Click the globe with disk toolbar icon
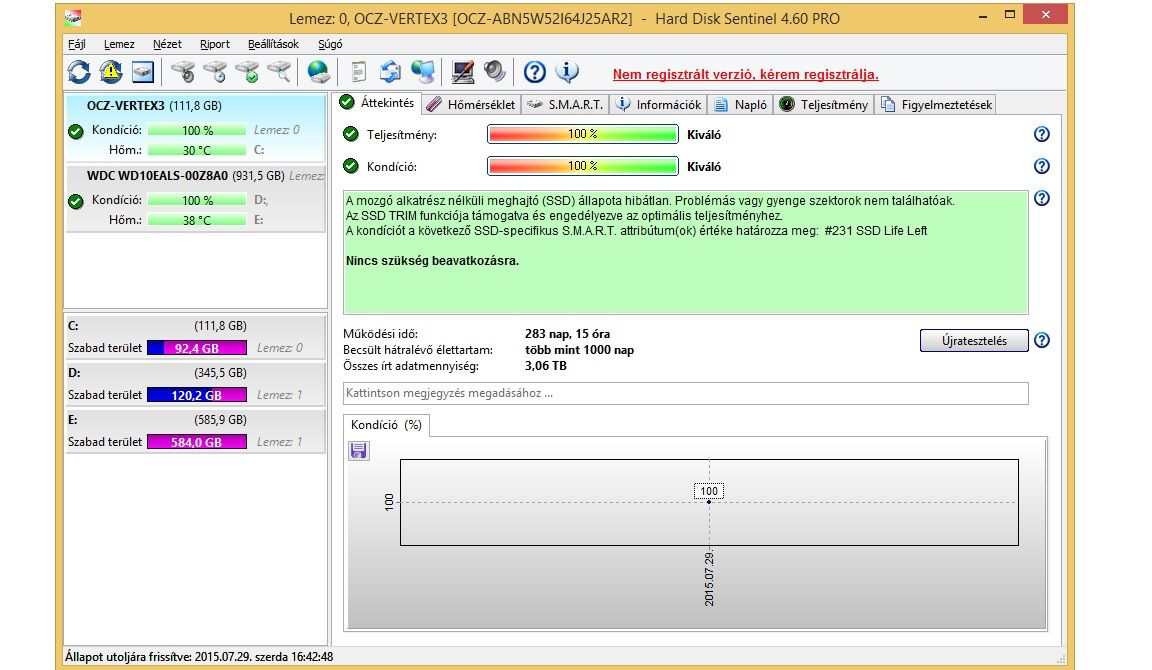Image resolution: width=1152 pixels, height=670 pixels. pos(318,72)
